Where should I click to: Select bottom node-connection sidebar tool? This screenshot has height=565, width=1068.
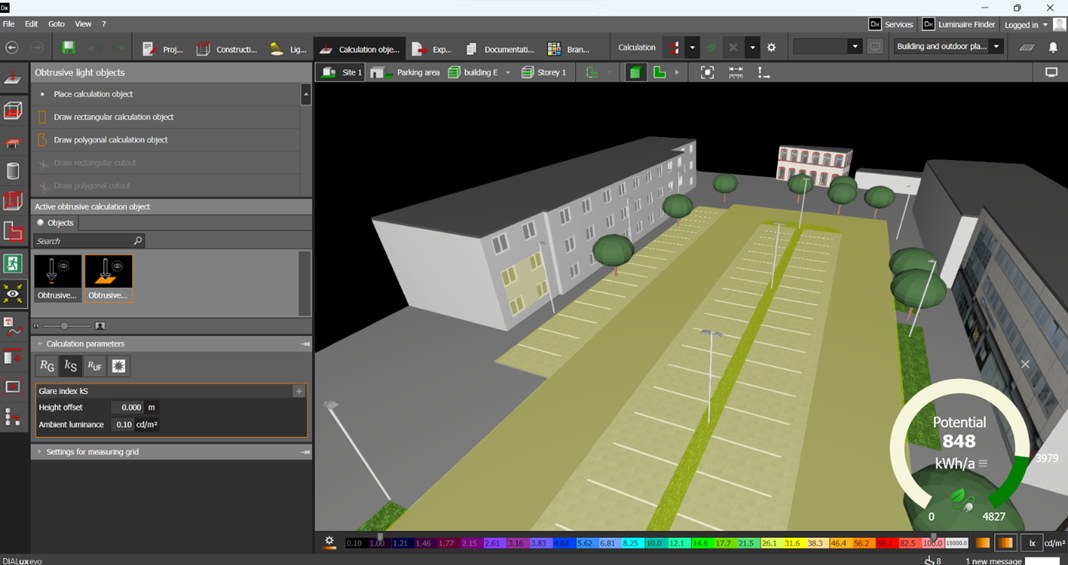click(x=13, y=417)
